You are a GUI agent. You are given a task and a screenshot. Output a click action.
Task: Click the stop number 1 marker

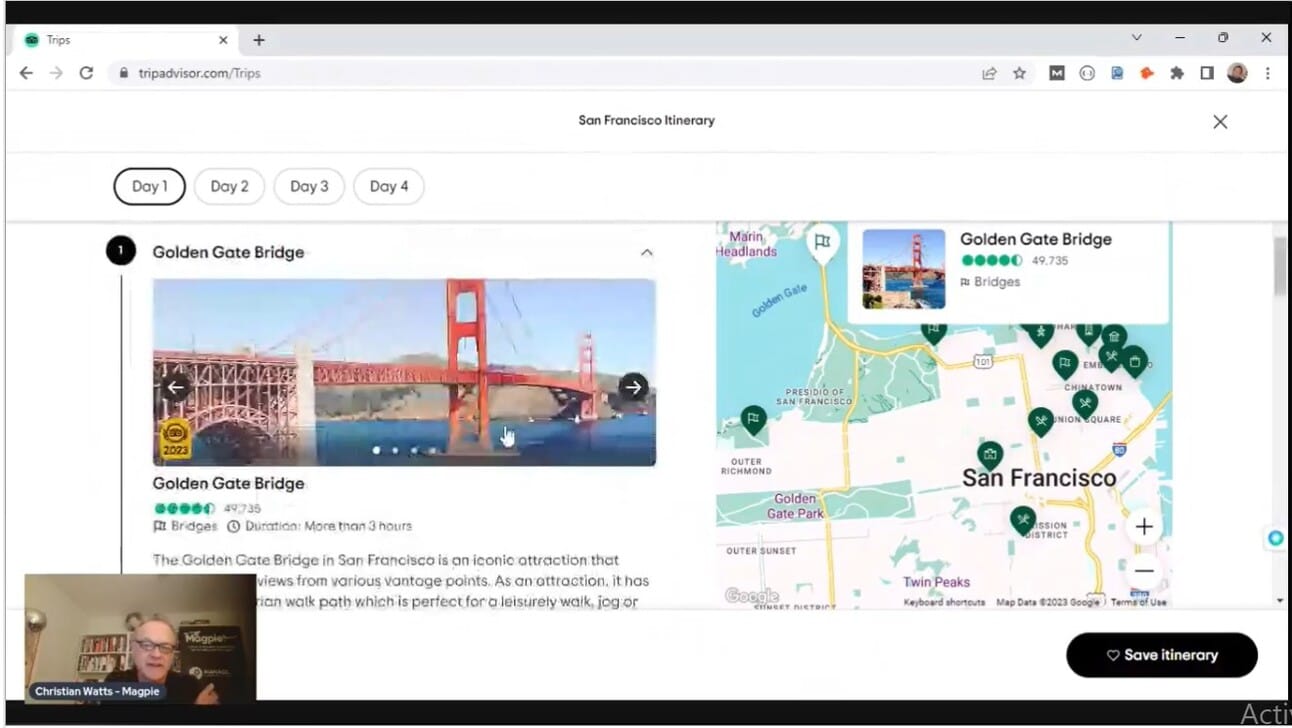point(120,251)
